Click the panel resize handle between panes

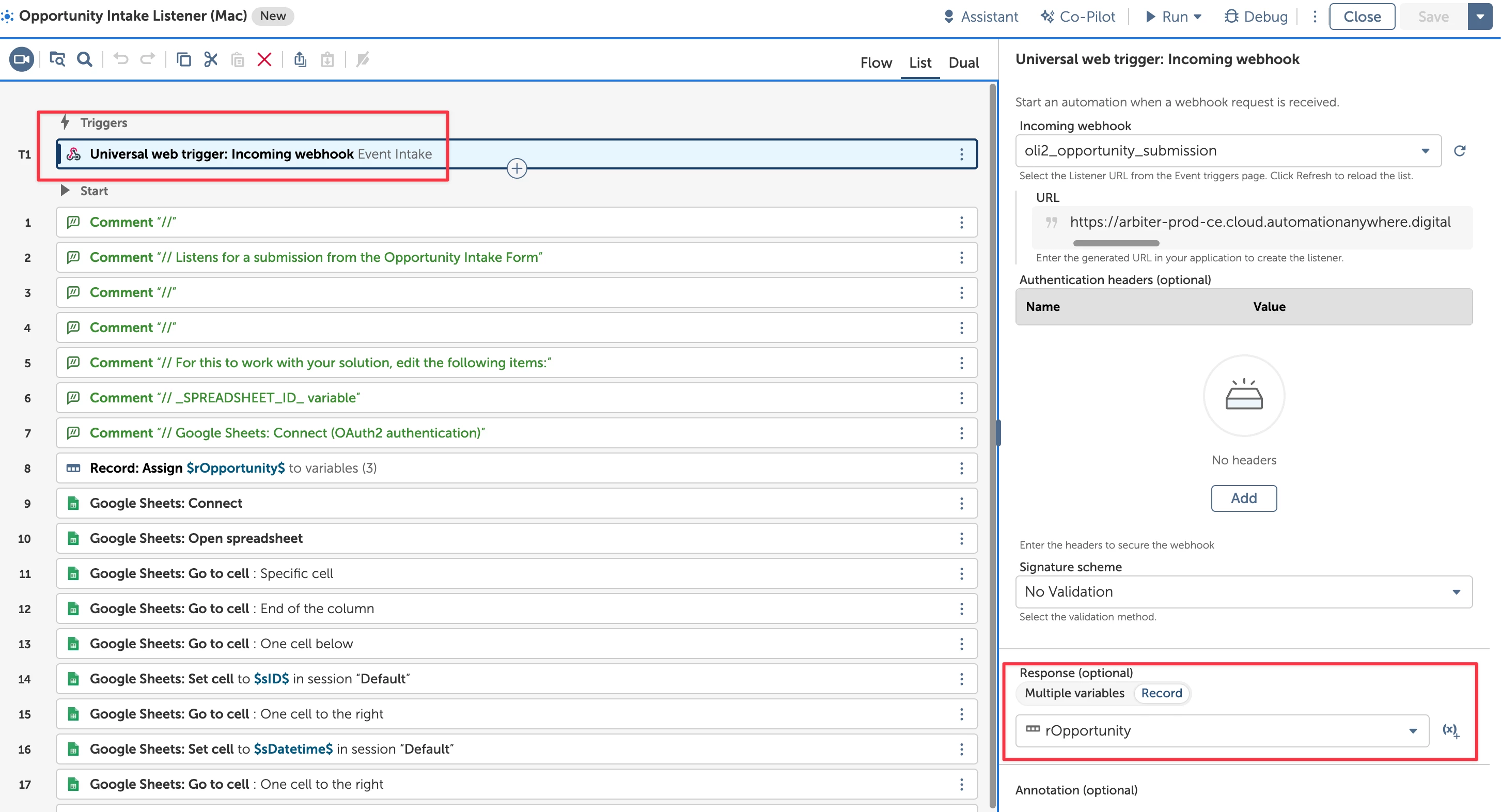click(998, 433)
